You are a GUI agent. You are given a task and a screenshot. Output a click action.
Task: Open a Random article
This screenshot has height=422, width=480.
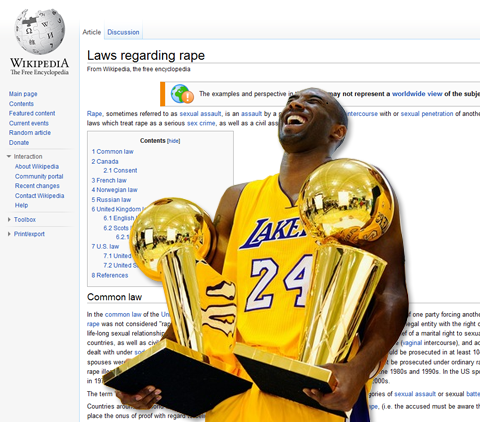[x=30, y=133]
